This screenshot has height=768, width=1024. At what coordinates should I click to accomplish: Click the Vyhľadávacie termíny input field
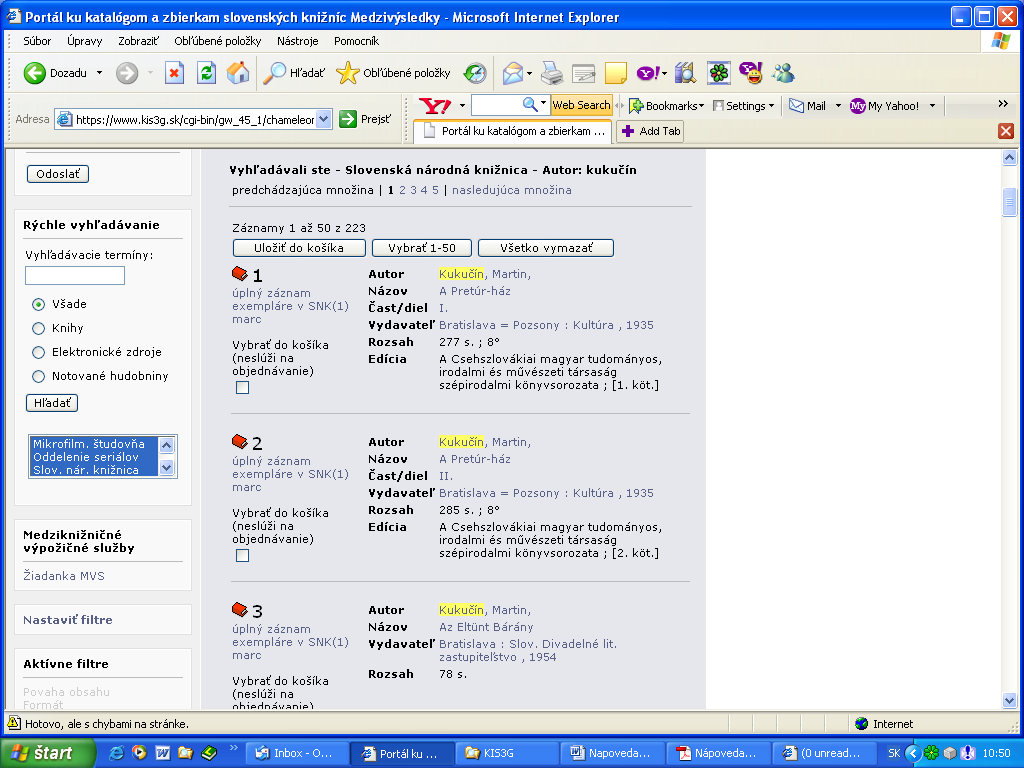click(x=75, y=275)
